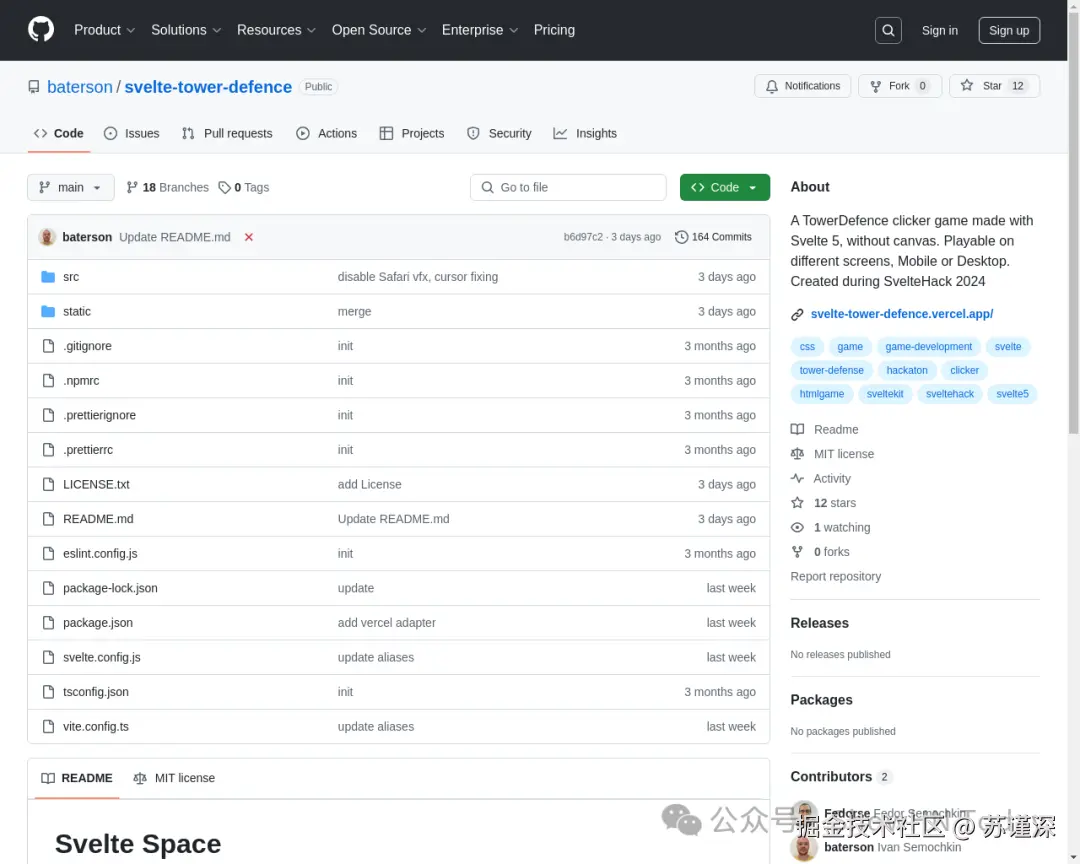The image size is (1080, 864).
Task: Click the baterson owner link
Action: tap(79, 87)
